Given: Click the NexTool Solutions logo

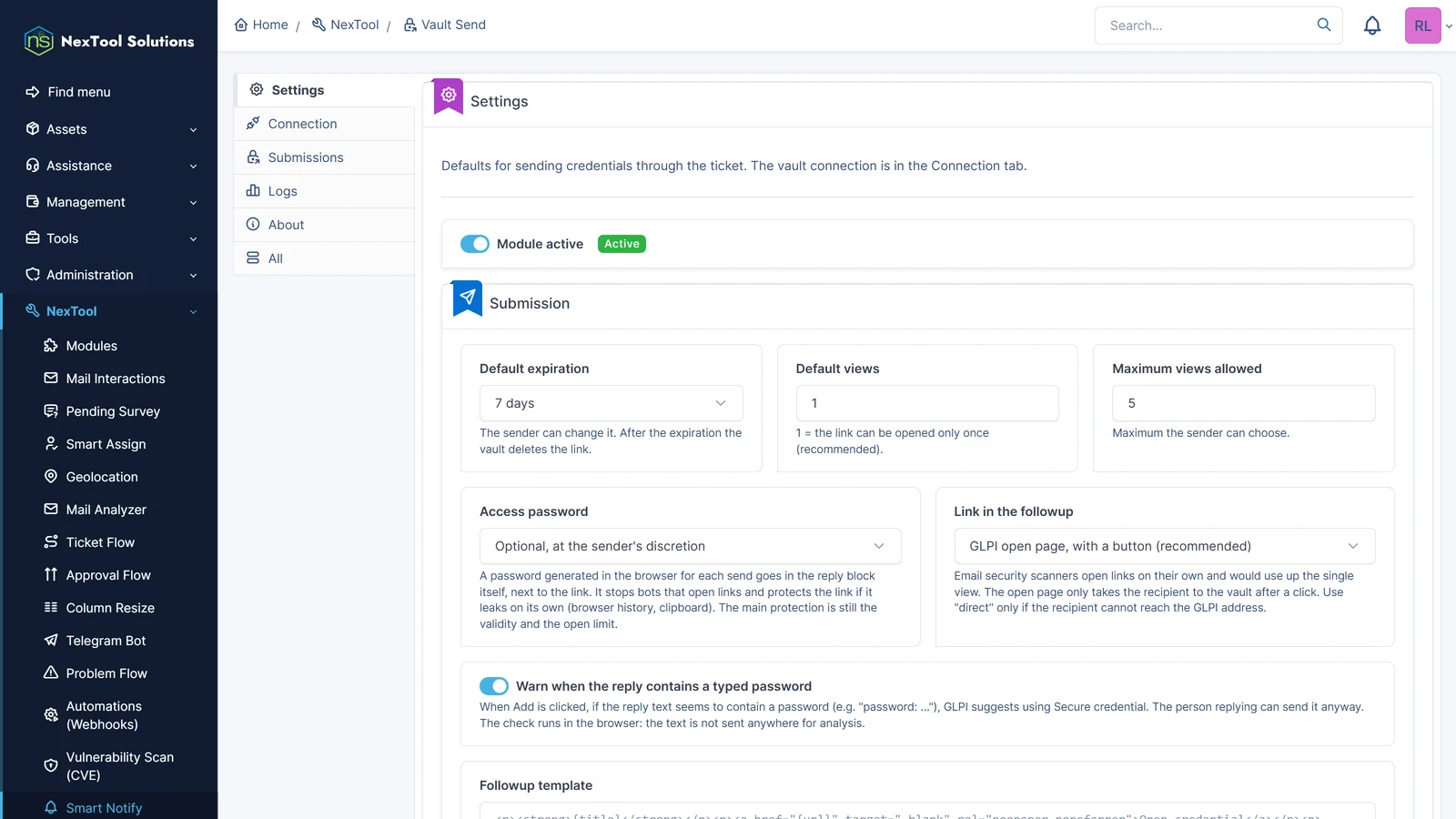Looking at the screenshot, I should [109, 41].
